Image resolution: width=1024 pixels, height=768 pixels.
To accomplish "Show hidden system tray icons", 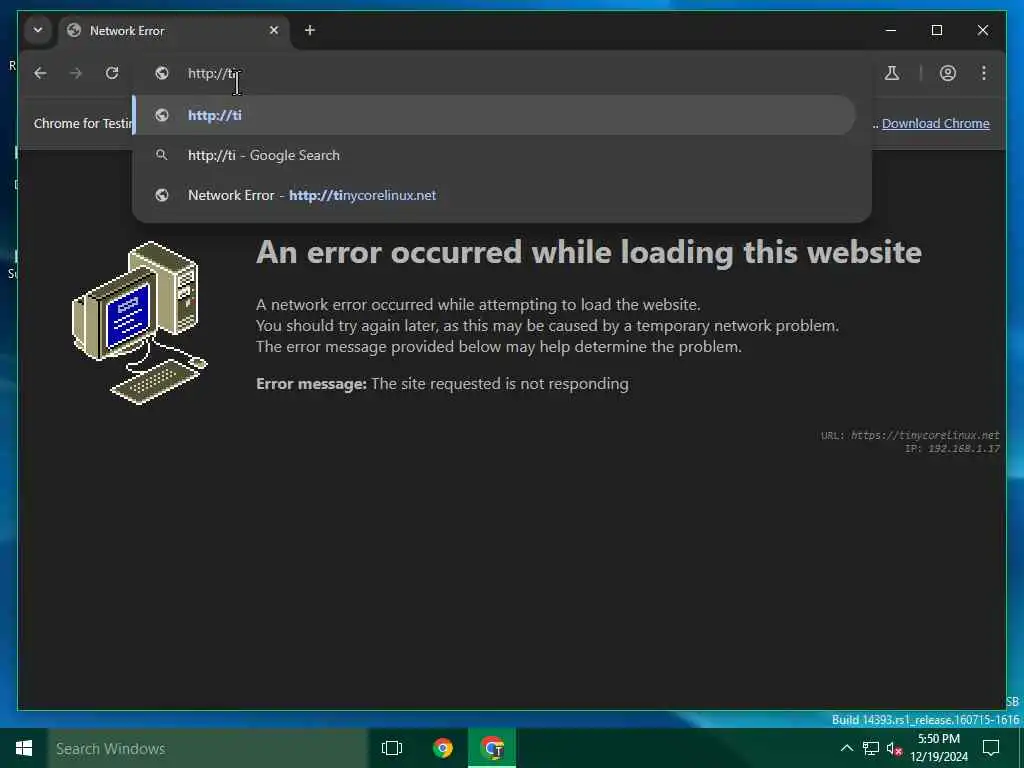I will point(846,748).
